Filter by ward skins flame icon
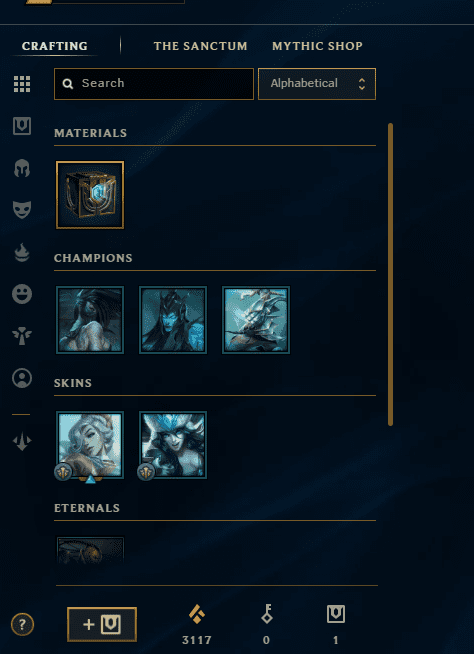This screenshot has width=474, height=654. pos(22,253)
